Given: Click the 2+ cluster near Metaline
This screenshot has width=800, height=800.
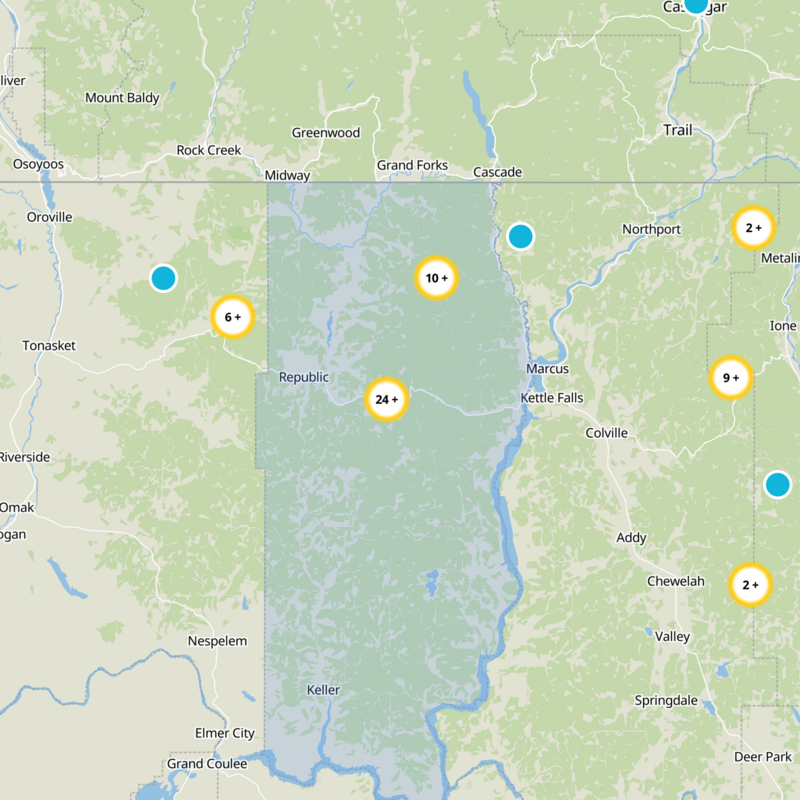Looking at the screenshot, I should pos(751,227).
